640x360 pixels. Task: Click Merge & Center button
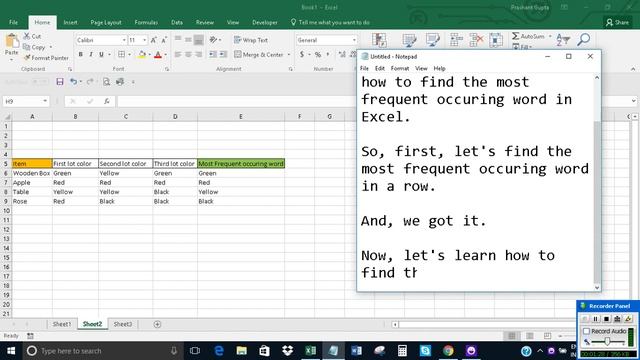tap(259, 54)
